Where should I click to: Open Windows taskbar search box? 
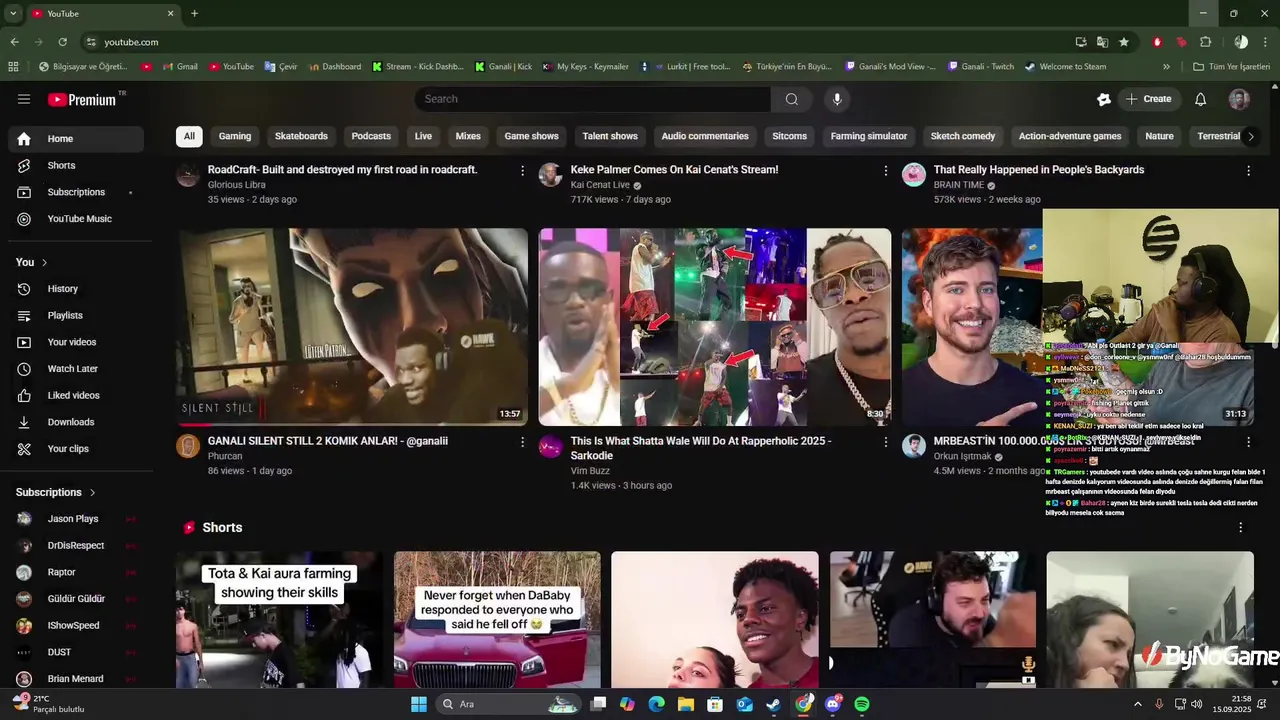coord(508,704)
